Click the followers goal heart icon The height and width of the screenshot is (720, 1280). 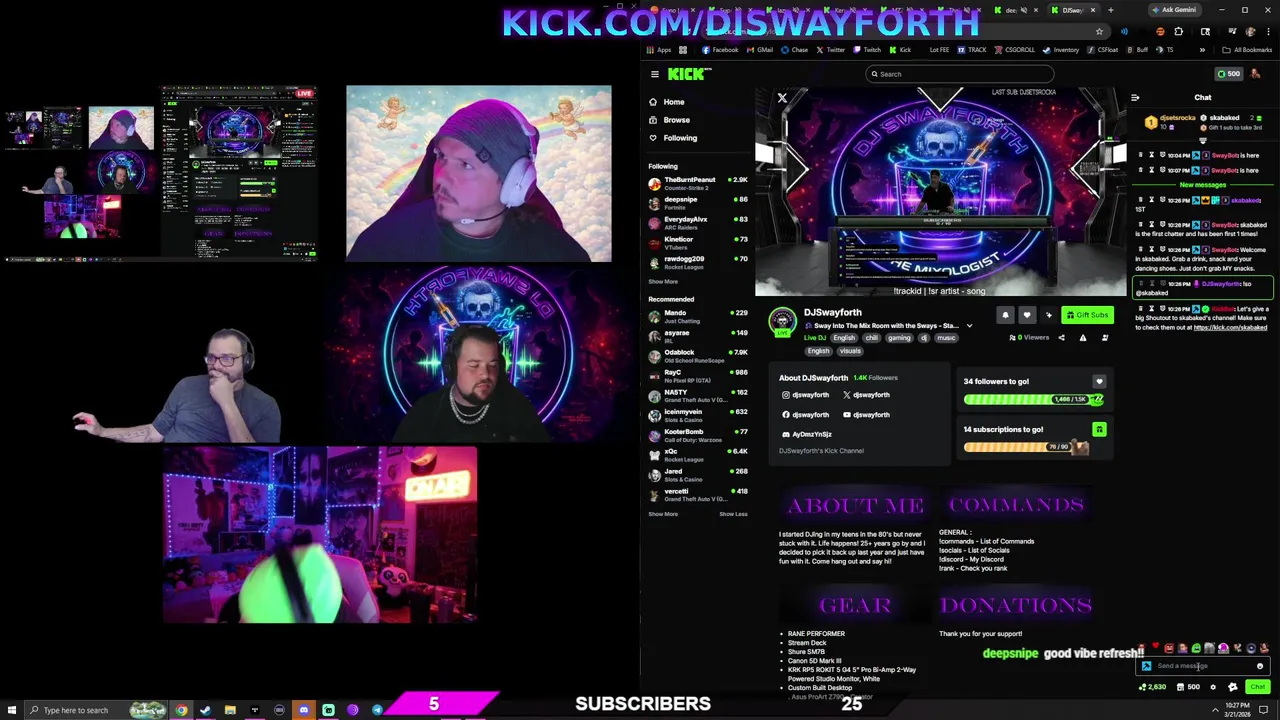[x=1099, y=382]
